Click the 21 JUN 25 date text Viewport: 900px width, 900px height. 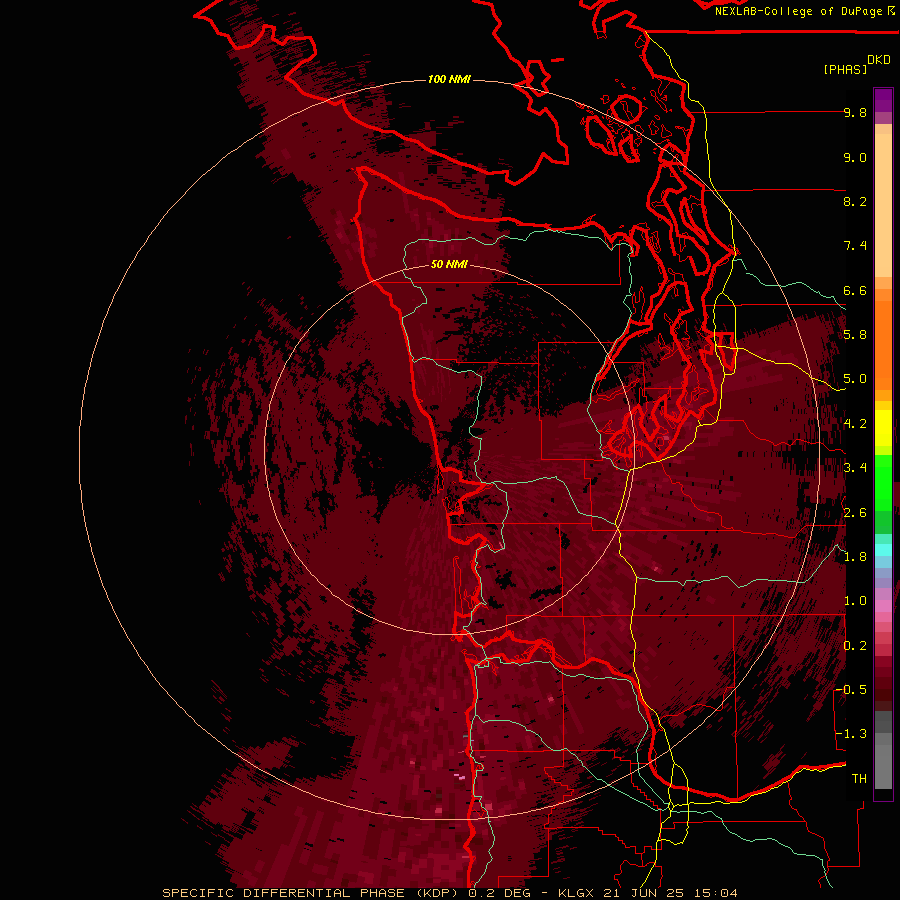[x=645, y=893]
